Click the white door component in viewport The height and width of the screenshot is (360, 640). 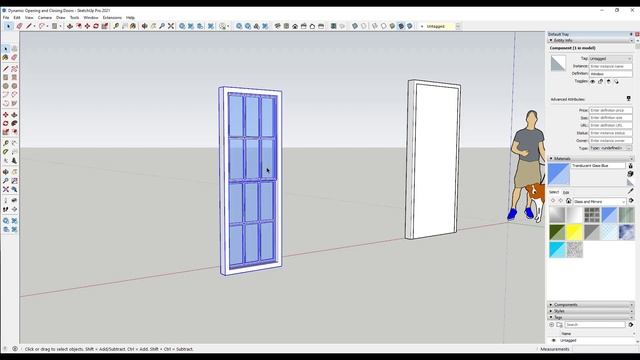click(434, 159)
